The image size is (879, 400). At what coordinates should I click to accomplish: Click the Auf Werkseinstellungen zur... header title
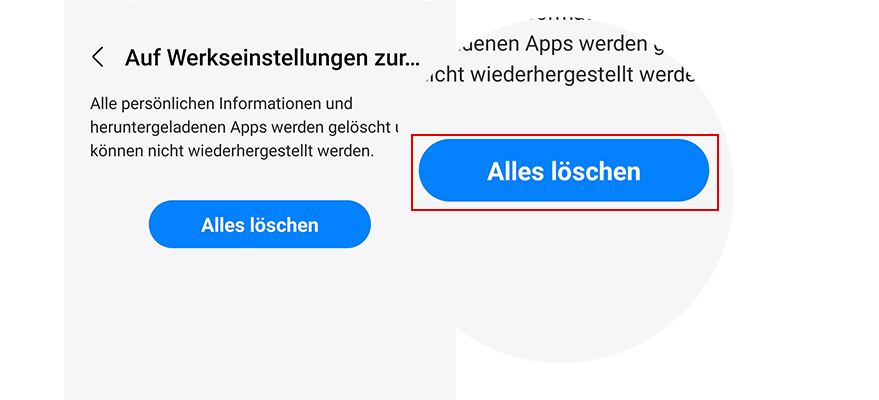pos(272,58)
